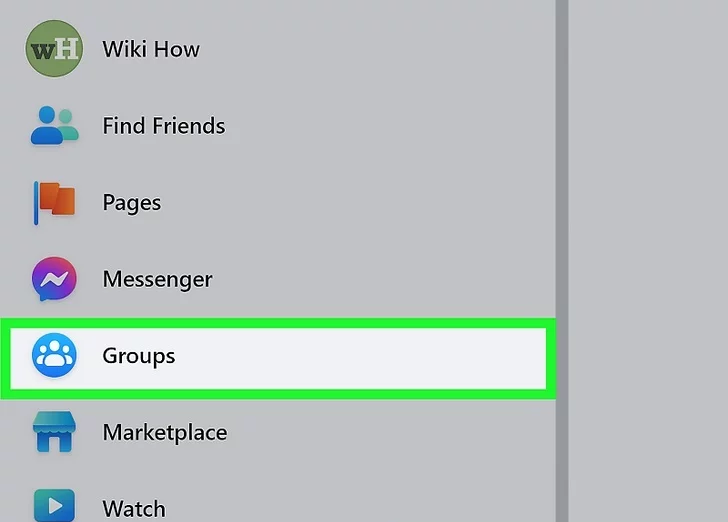Click the orange Pages flag icon

[x=54, y=203]
